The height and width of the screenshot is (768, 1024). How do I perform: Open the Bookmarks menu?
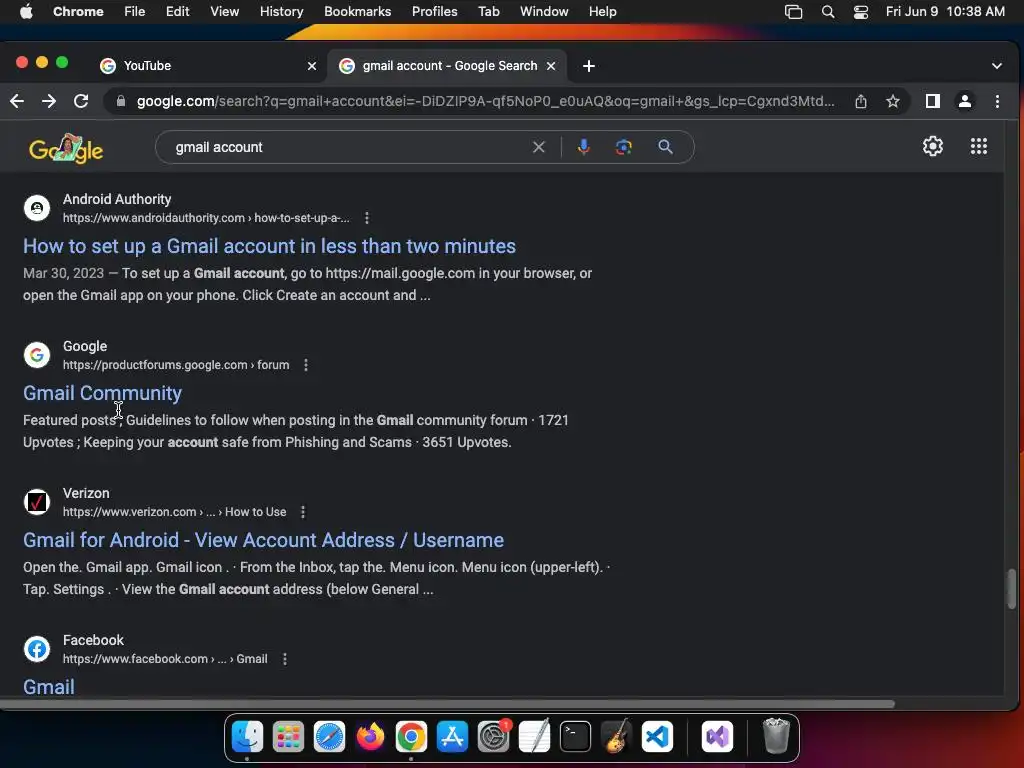pos(357,11)
